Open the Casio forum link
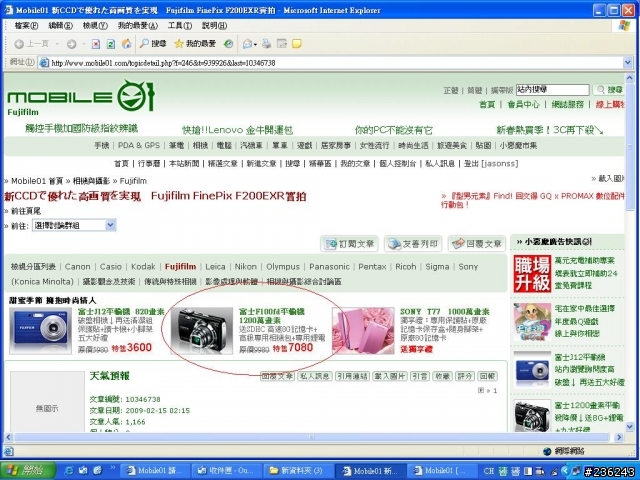640x480 pixels. [x=111, y=267]
